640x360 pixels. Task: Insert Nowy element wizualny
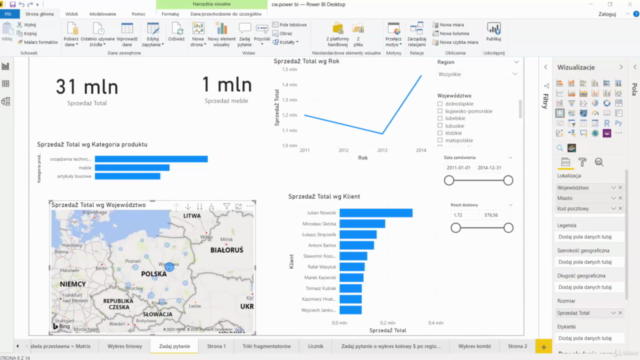point(222,35)
